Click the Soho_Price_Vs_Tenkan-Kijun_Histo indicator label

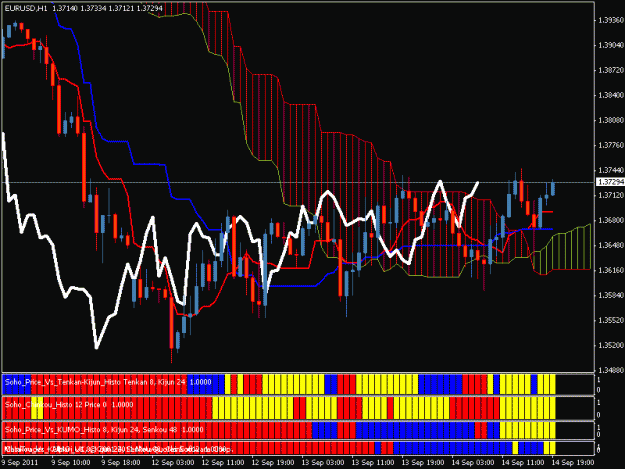(108, 382)
